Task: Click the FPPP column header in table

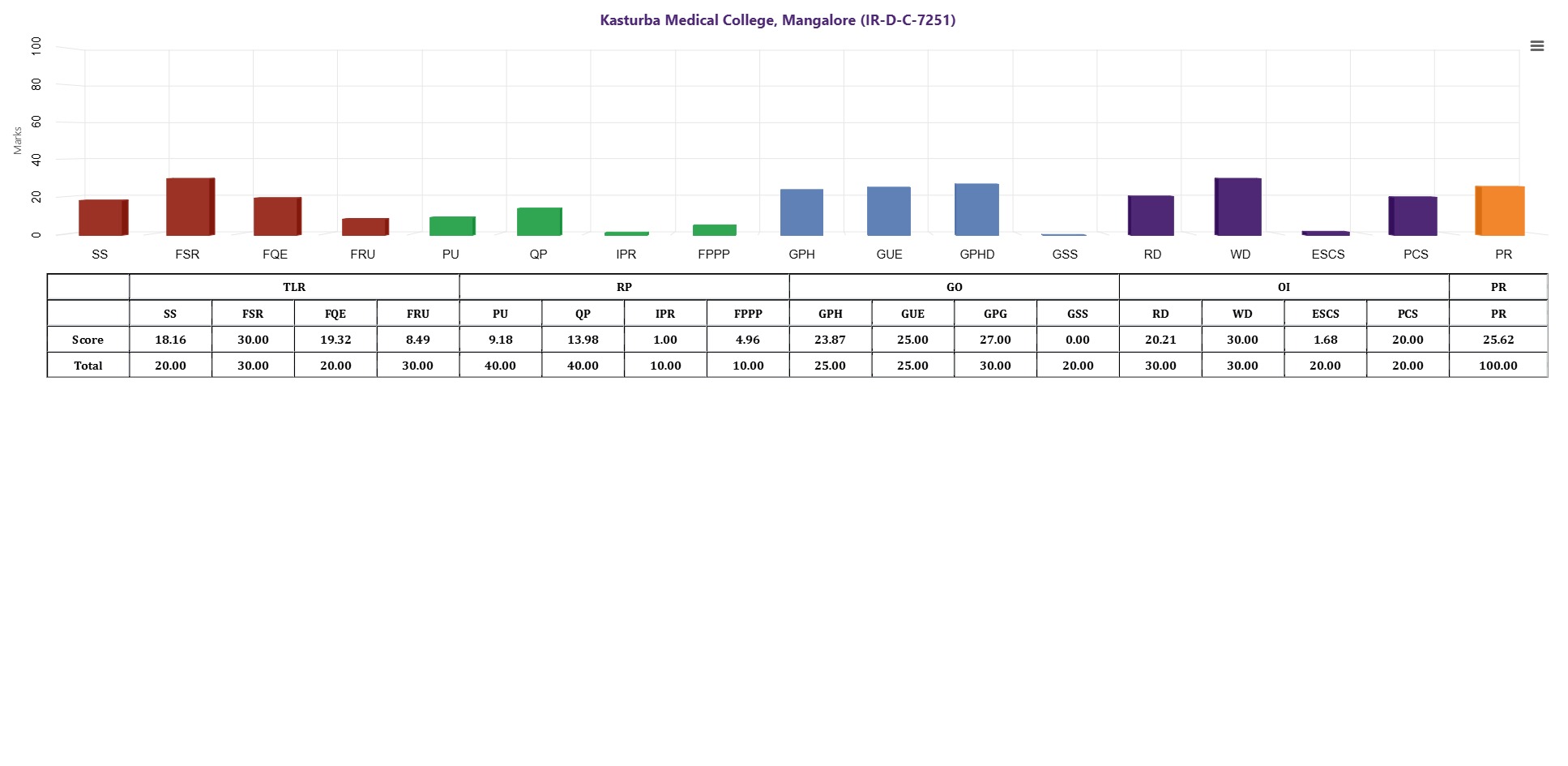Action: (748, 314)
